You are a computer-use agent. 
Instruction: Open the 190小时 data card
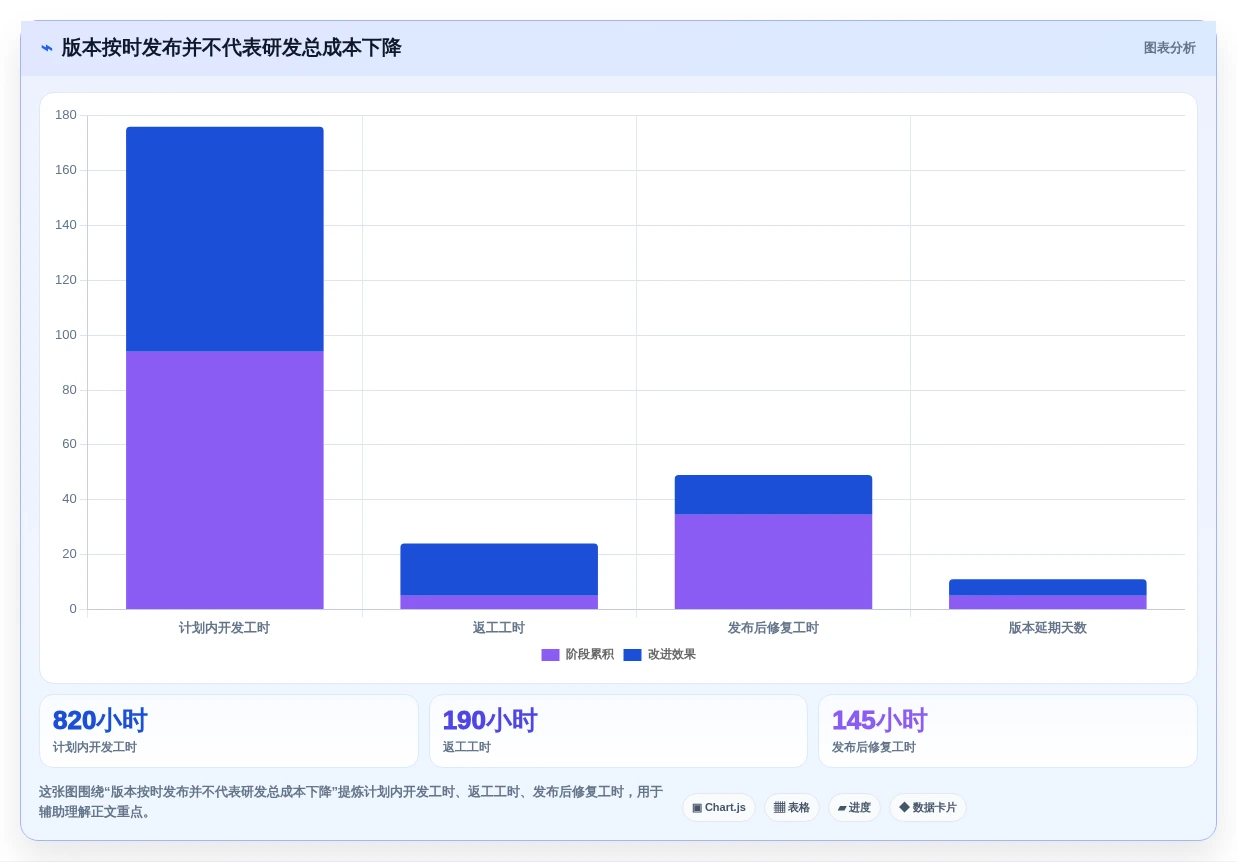click(618, 731)
